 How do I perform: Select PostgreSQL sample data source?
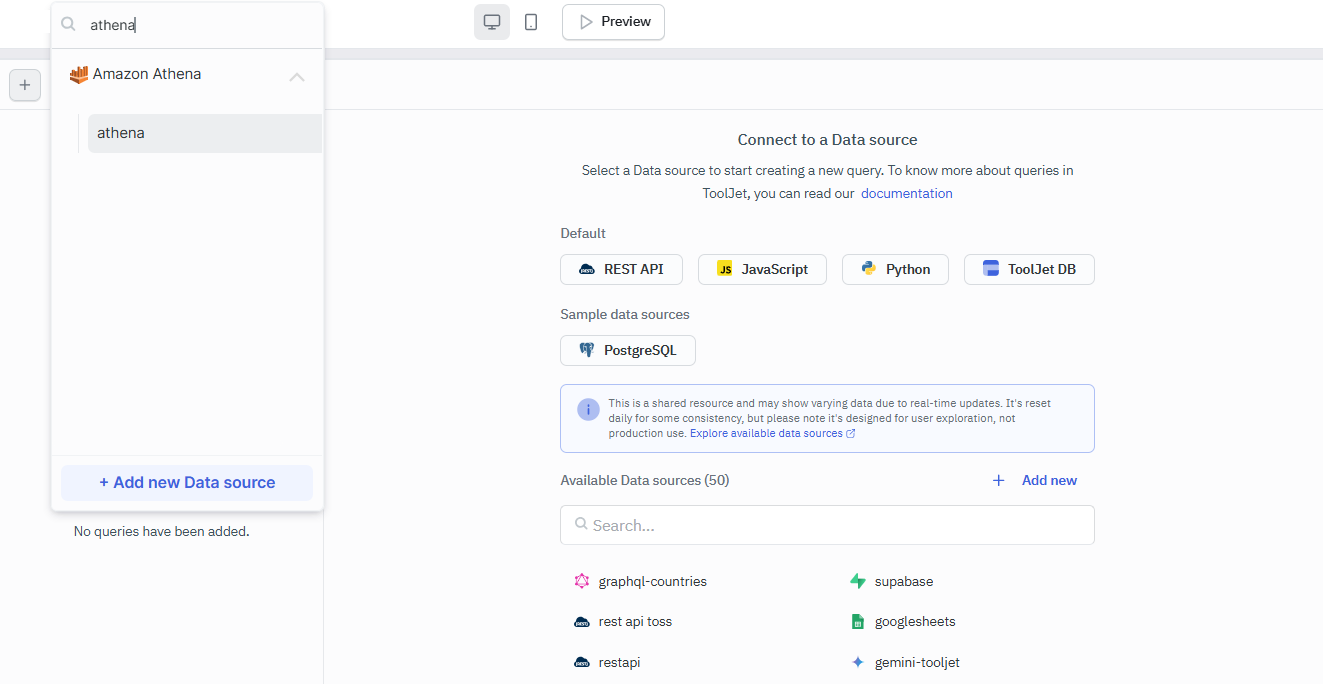pyautogui.click(x=628, y=350)
